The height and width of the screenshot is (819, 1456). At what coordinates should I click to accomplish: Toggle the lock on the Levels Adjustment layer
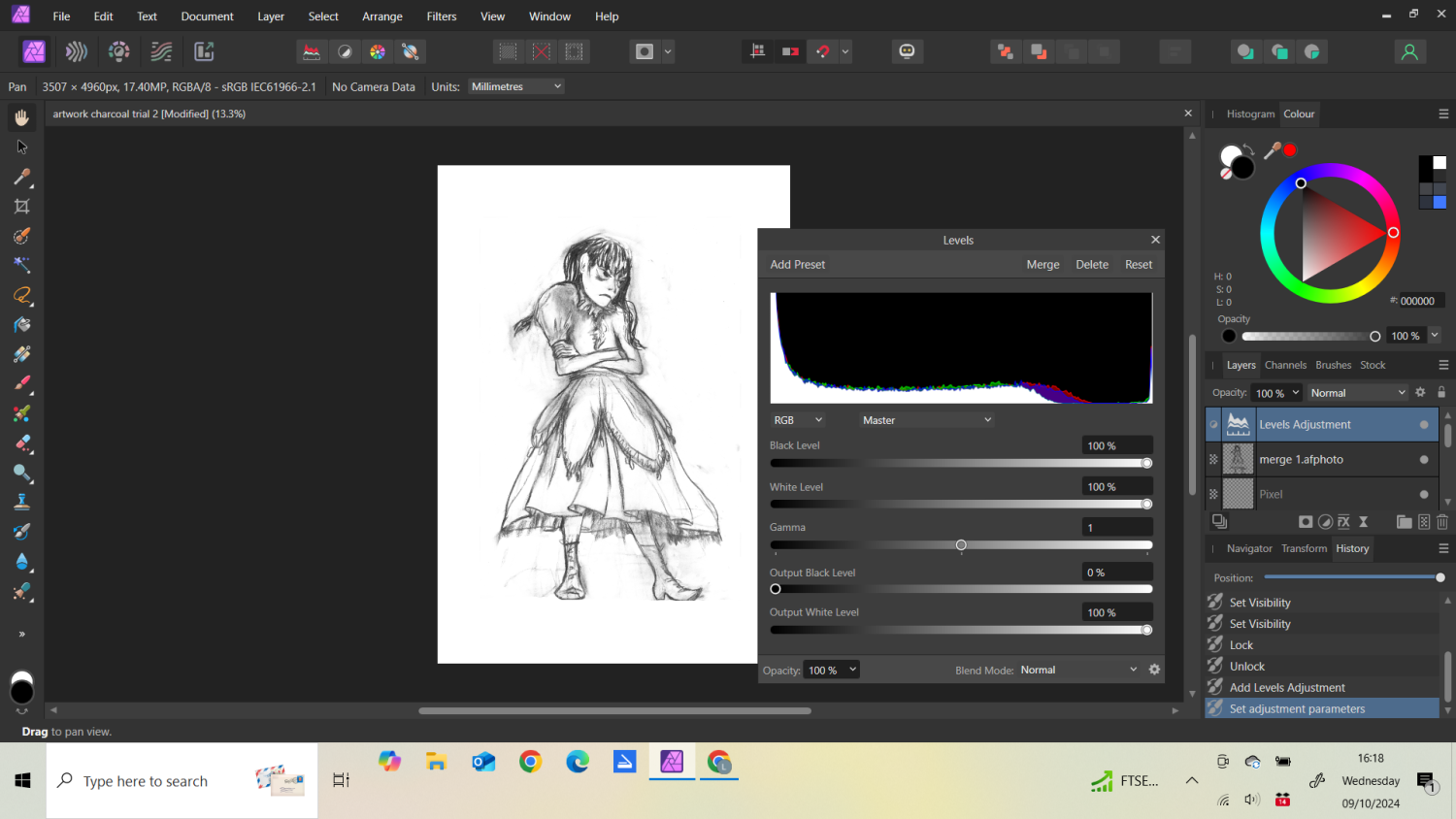(x=1440, y=392)
